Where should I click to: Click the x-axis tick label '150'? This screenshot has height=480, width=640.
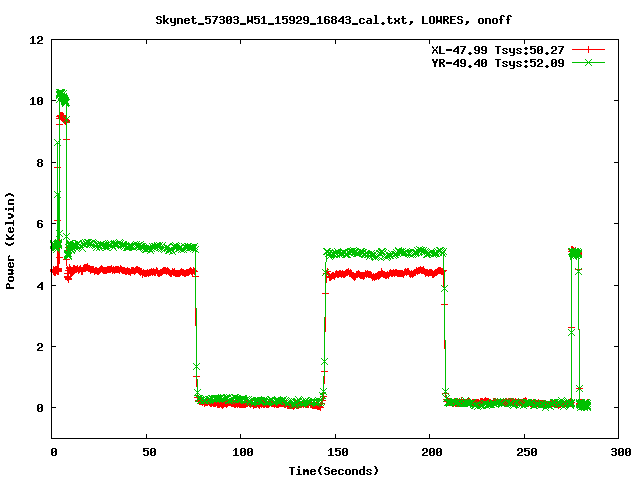click(x=338, y=452)
